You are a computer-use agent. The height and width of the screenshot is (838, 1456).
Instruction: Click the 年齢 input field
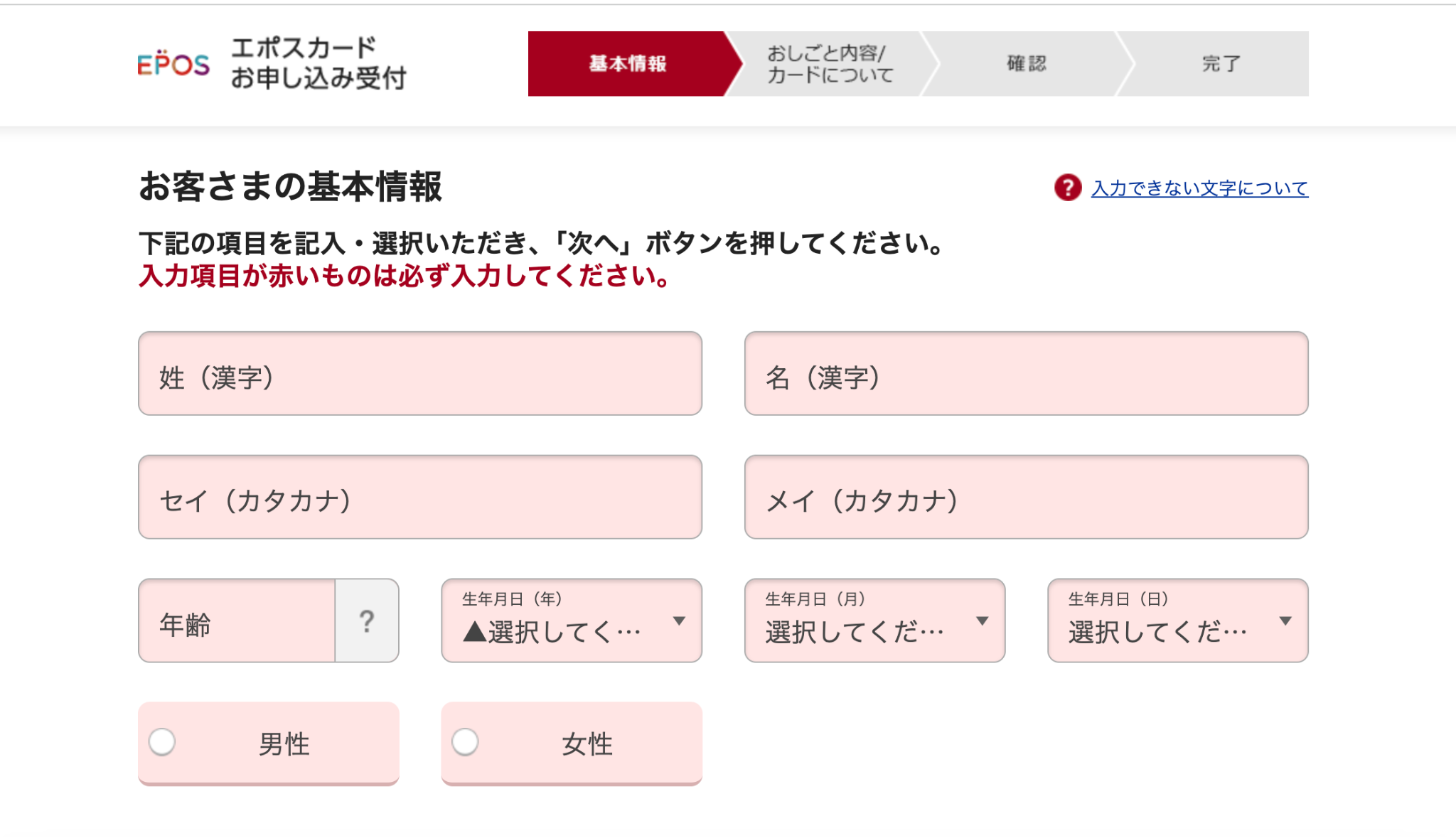[237, 621]
